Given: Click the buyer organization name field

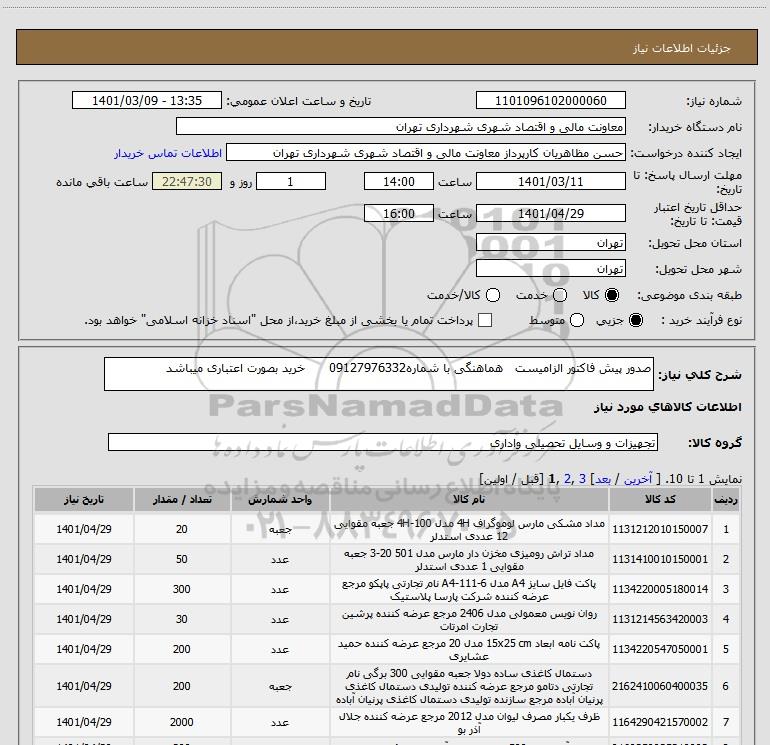Looking at the screenshot, I should pos(401,126).
